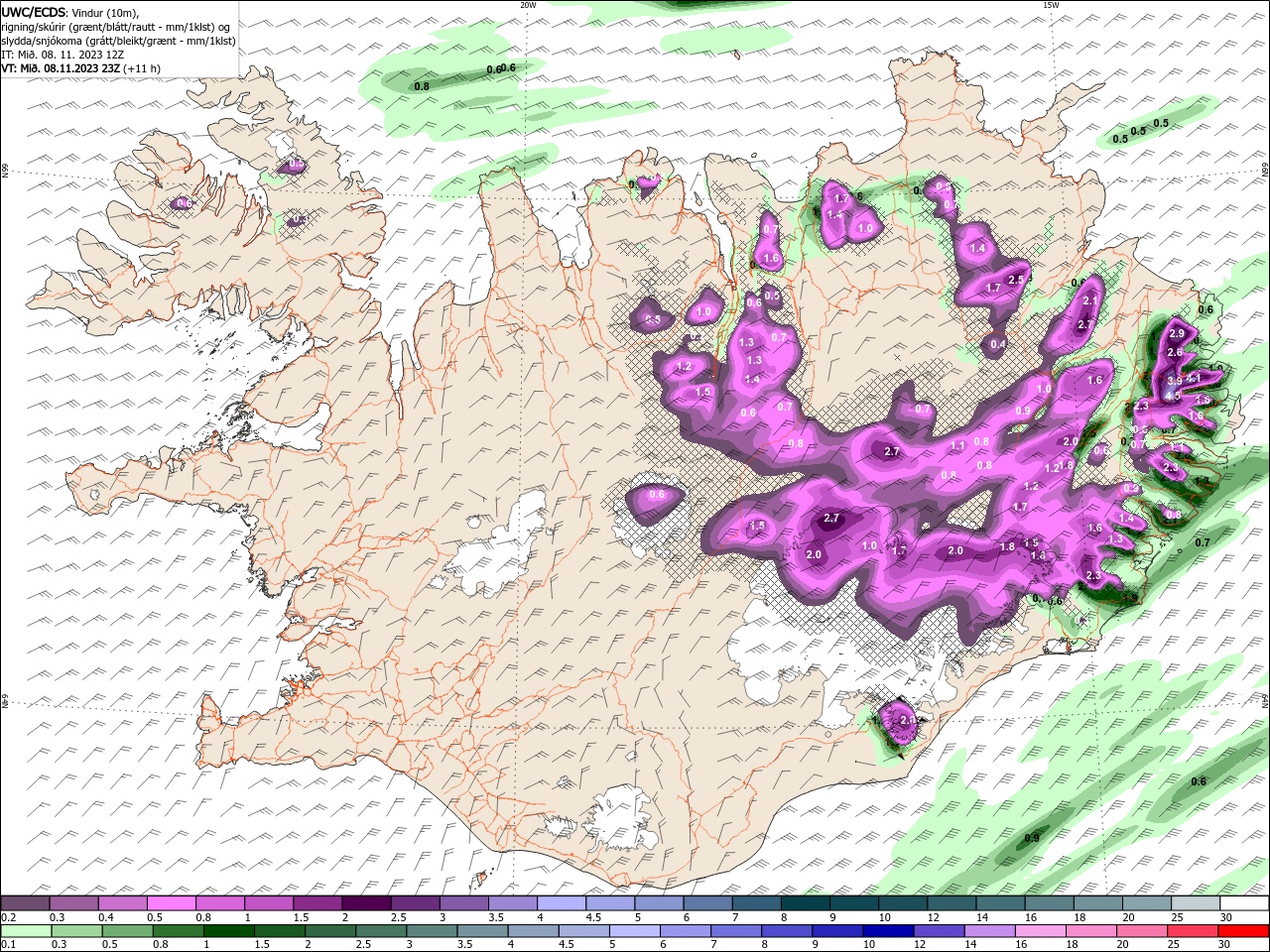Click the 3.9 snowfall value on the map
This screenshot has height=952, width=1270.
1174,381
